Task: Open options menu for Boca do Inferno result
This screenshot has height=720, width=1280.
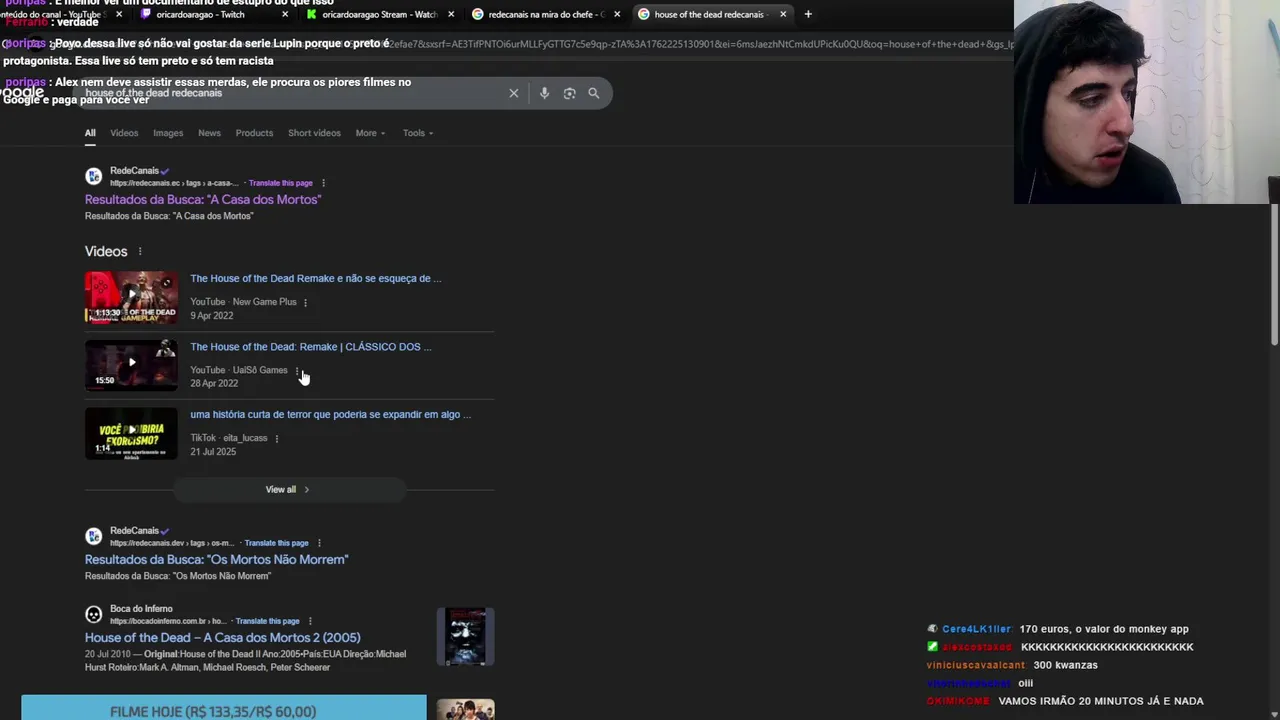Action: (x=310, y=621)
